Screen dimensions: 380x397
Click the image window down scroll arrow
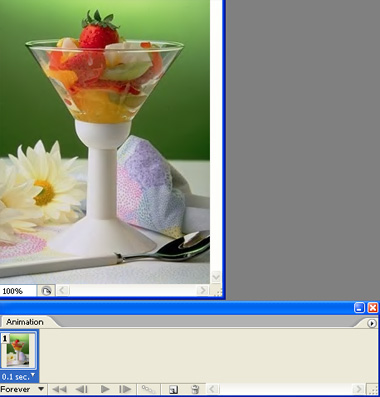tap(216, 277)
